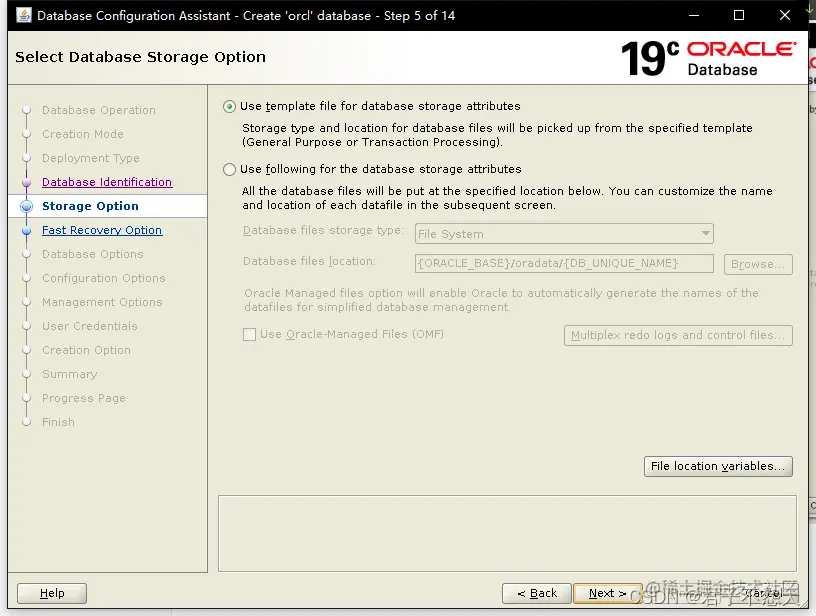Open Database Identification step link
Viewport: 816px width, 616px height.
[107, 182]
